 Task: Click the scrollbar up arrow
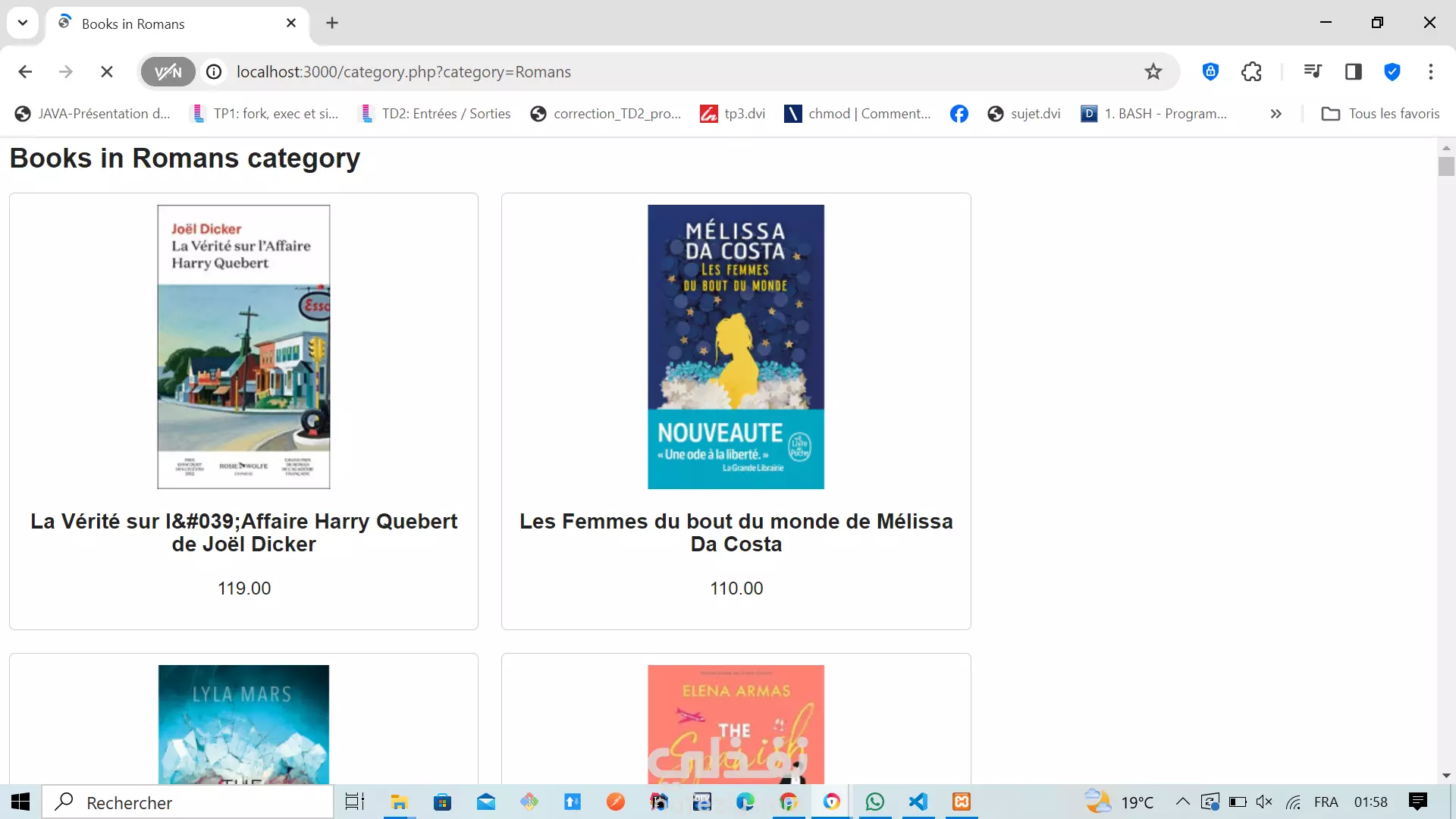pyautogui.click(x=1446, y=147)
